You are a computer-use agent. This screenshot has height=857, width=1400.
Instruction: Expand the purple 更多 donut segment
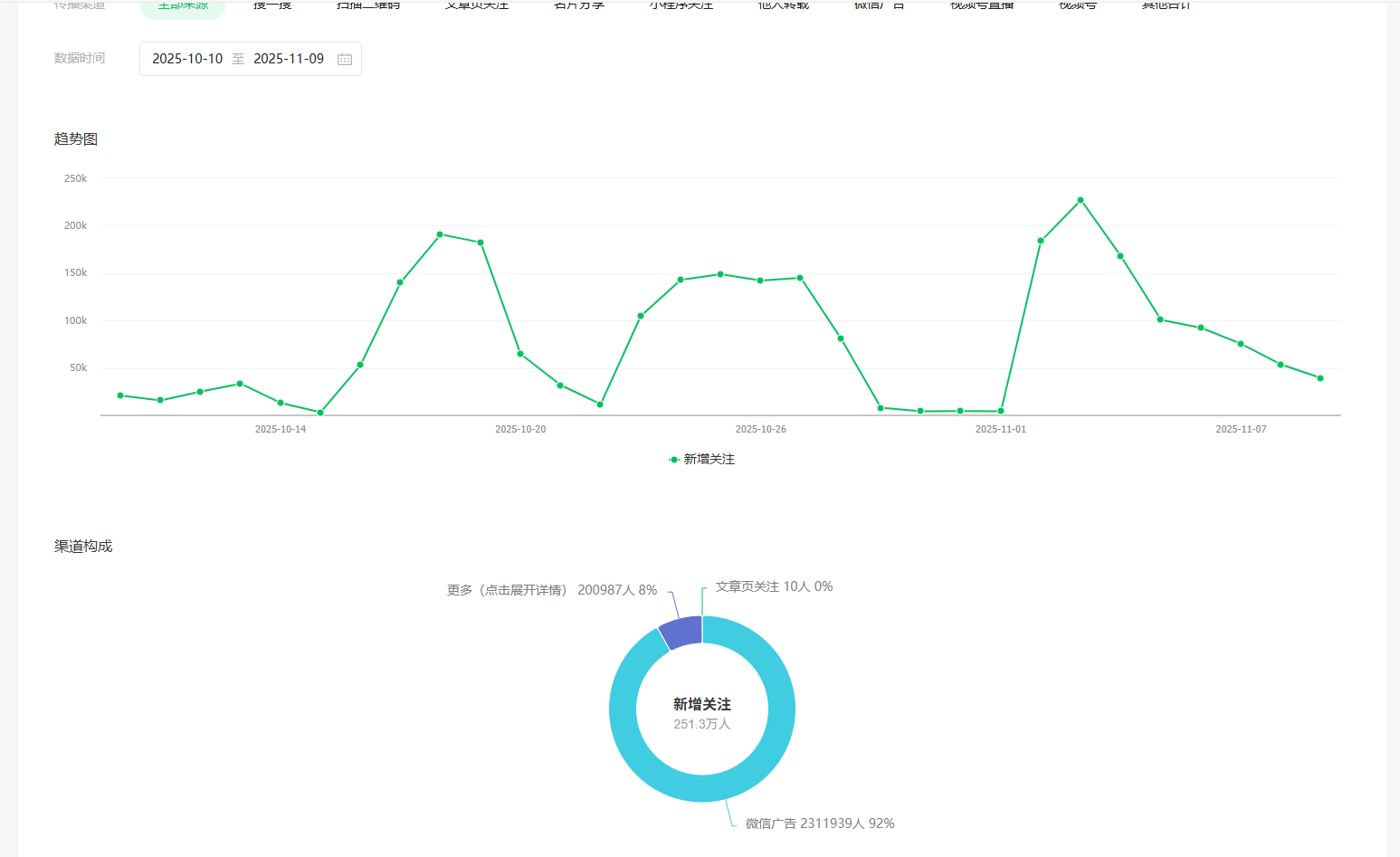[x=681, y=632]
